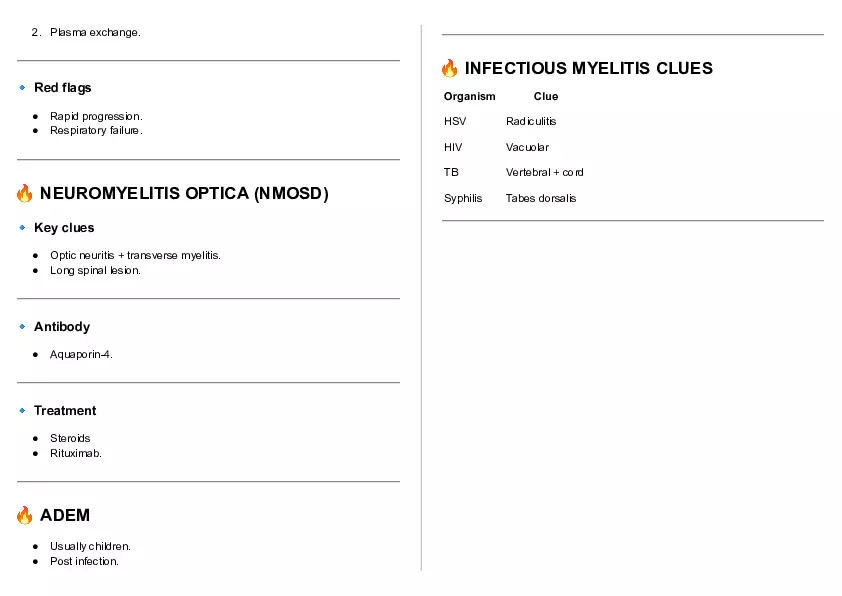Click the bullet before Aquaporin-4
The height and width of the screenshot is (596, 842).
click(36, 354)
